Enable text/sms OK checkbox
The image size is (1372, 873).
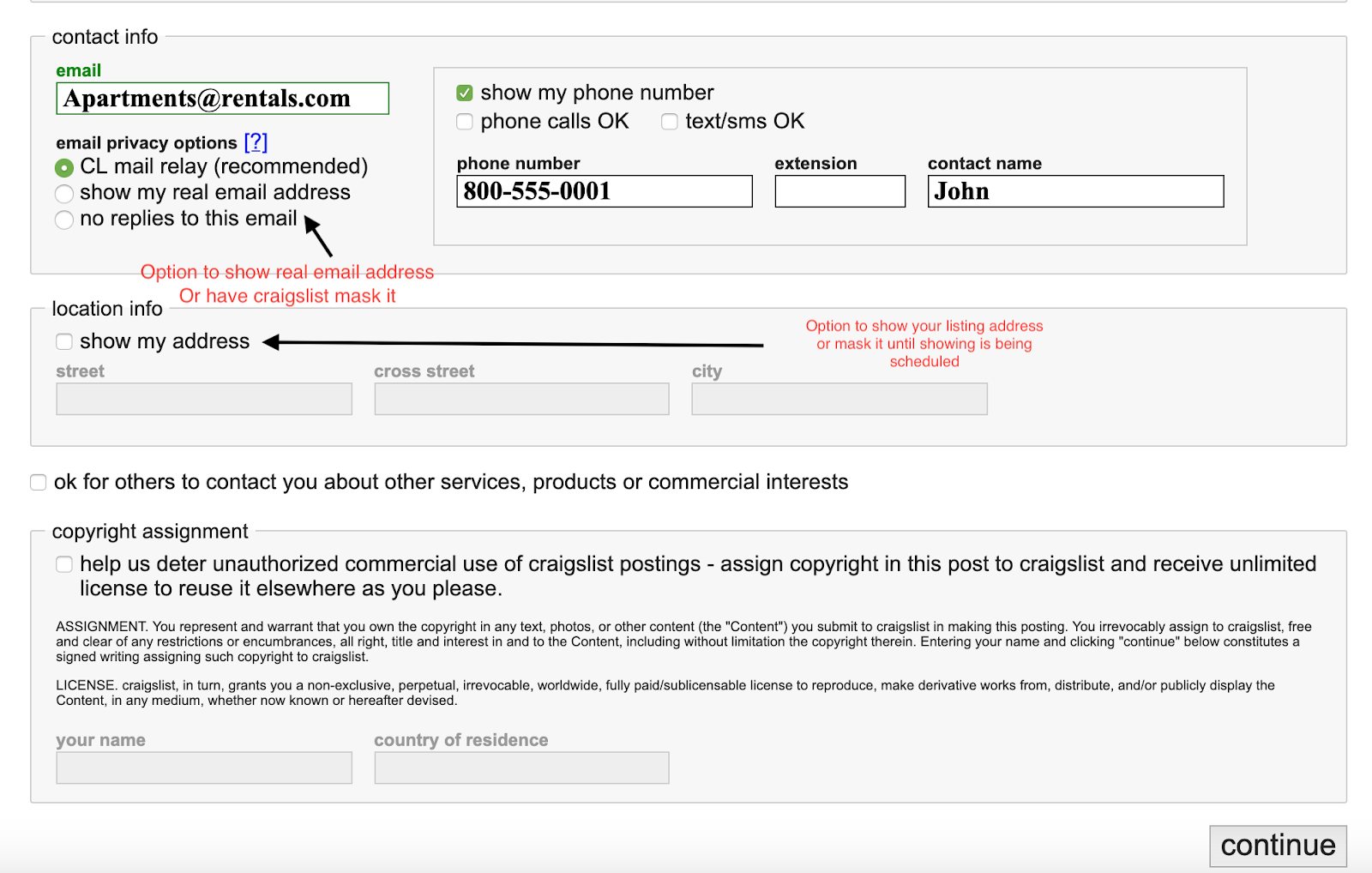(670, 122)
